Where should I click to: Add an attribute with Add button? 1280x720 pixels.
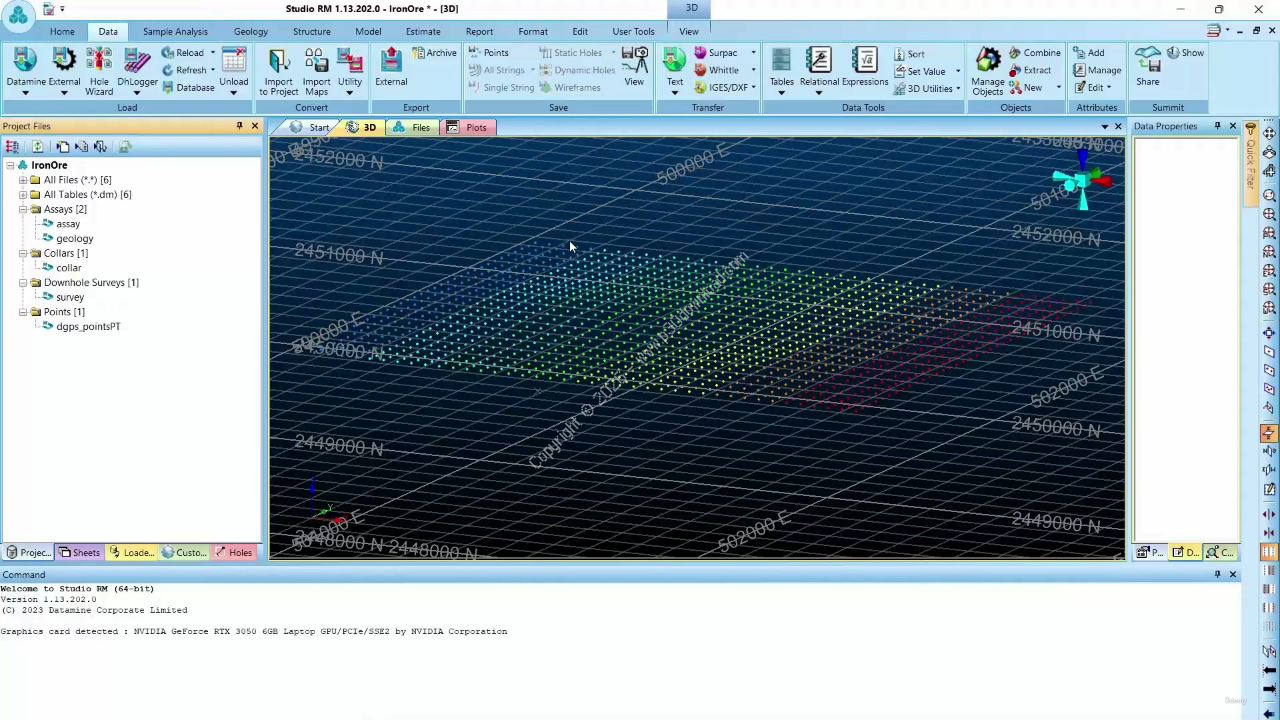pyautogui.click(x=1088, y=53)
